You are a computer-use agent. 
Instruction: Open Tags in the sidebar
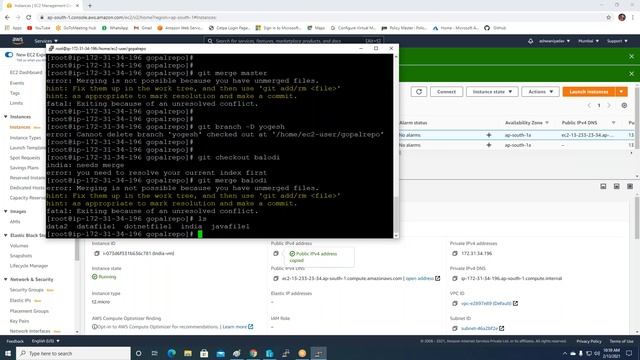(x=15, y=93)
